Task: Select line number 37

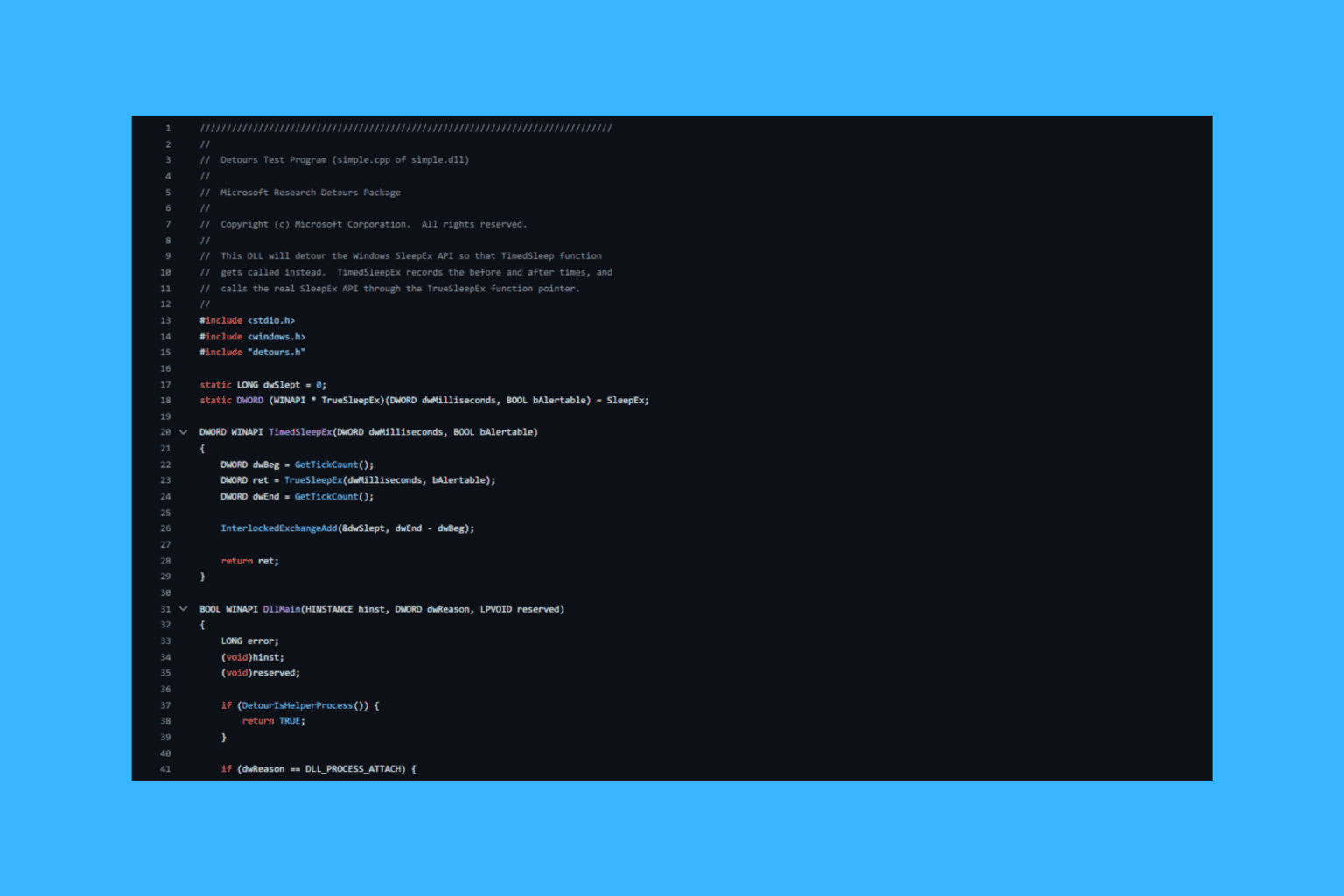Action: coord(165,705)
